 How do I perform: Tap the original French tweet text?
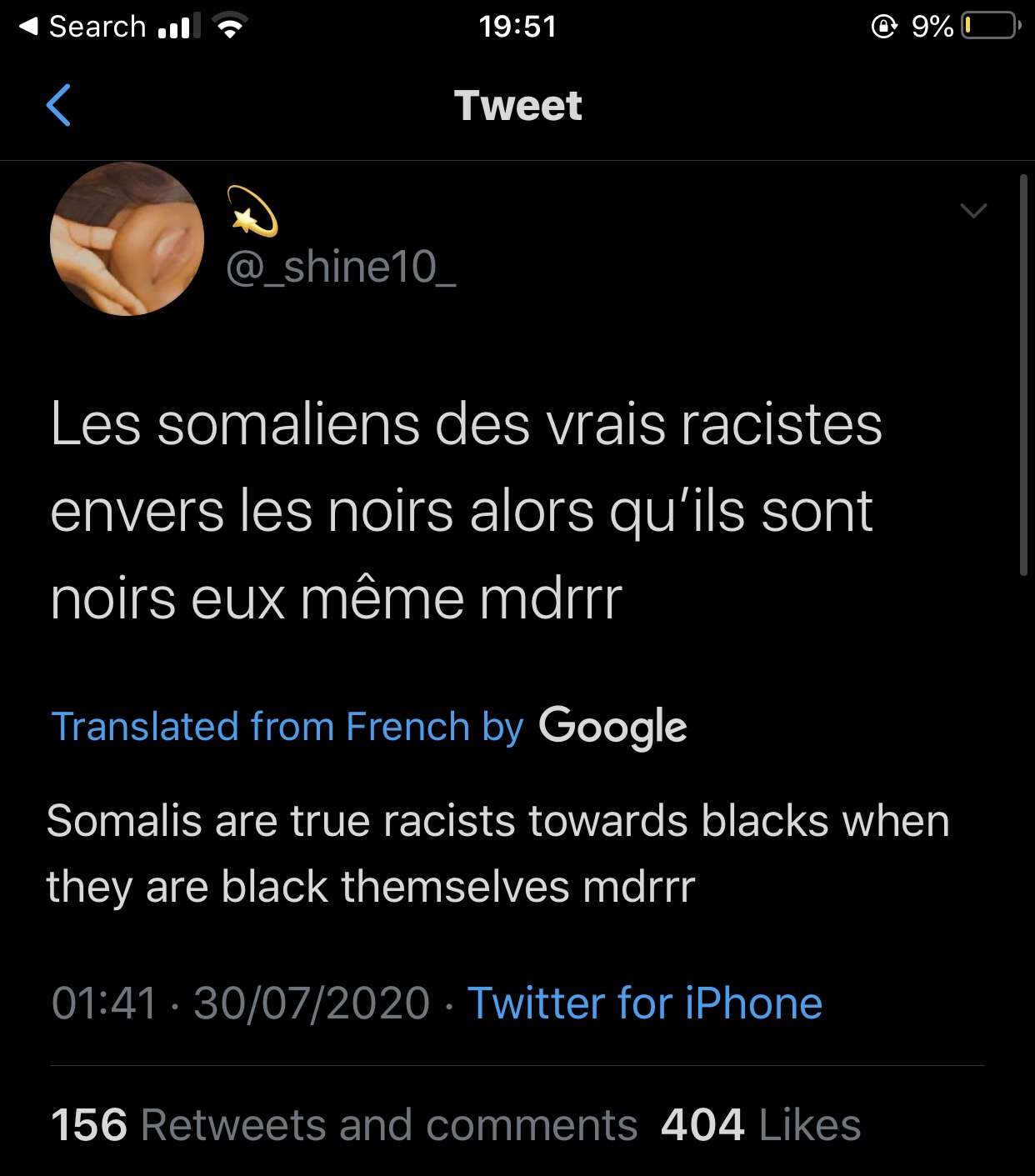pyautogui.click(x=465, y=511)
